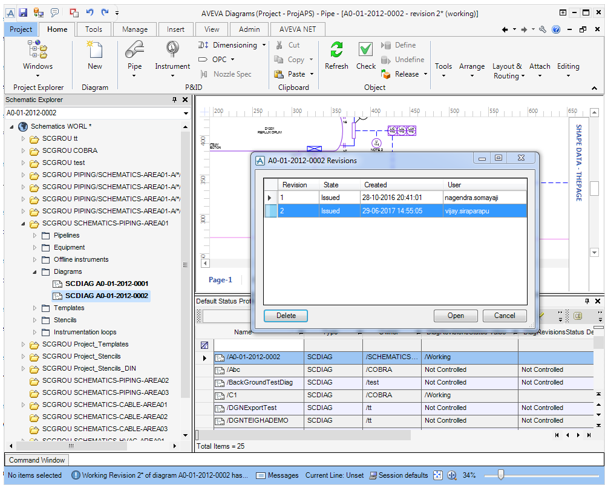Click the Define object icon

click(386, 45)
